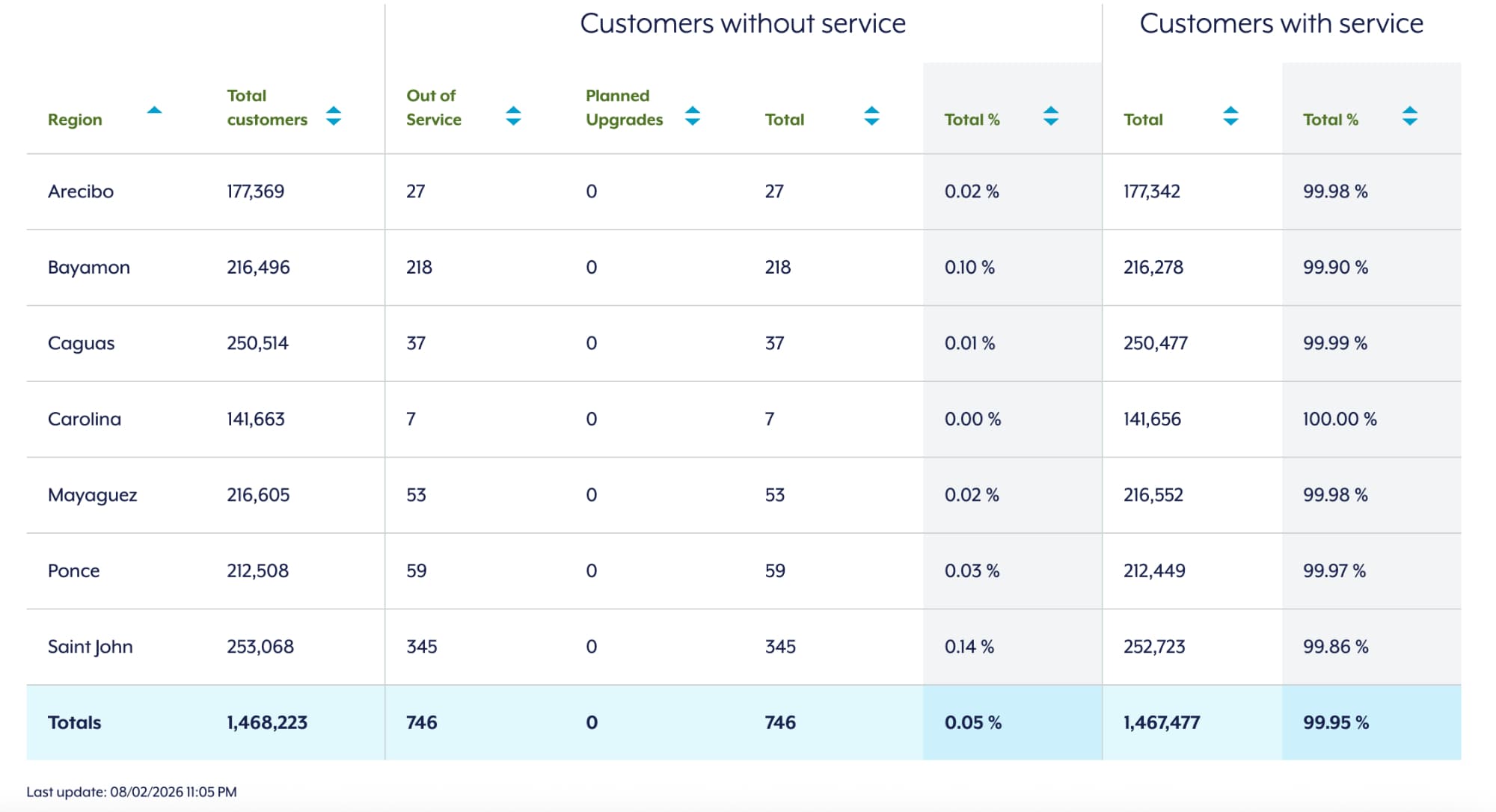
Task: Click the Carolina region name
Action: 85,419
